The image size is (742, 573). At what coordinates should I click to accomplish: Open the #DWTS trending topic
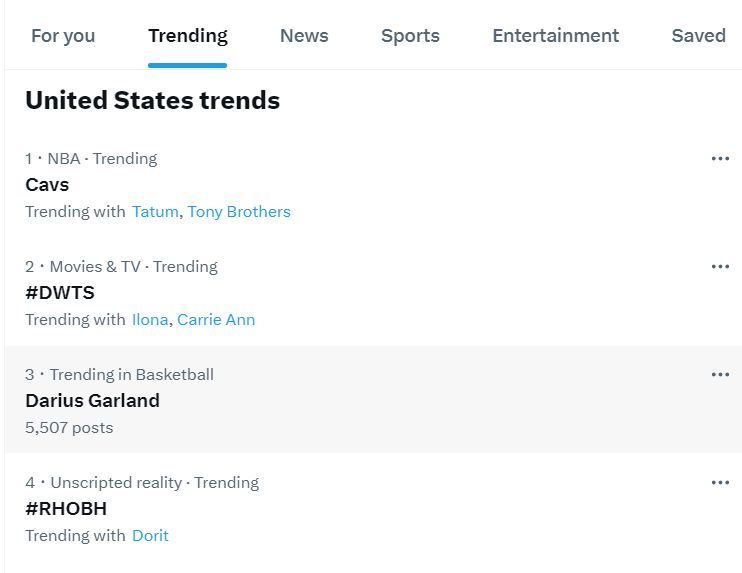[x=60, y=293]
